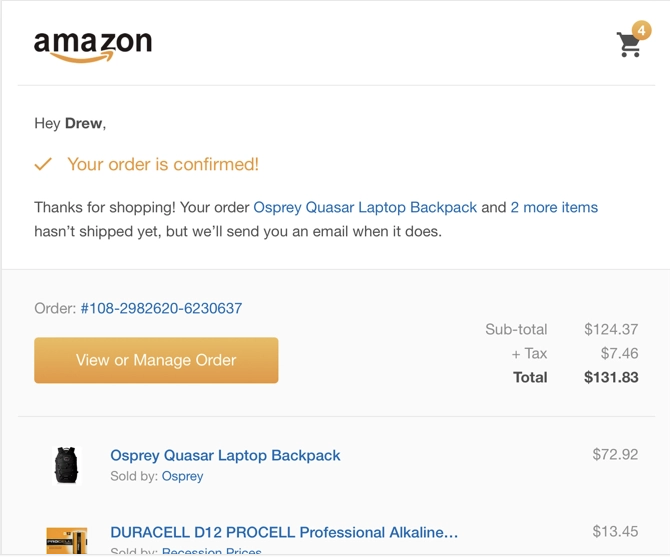Click the "Your order is confirmed!" heading
The width and height of the screenshot is (670, 558).
click(163, 164)
